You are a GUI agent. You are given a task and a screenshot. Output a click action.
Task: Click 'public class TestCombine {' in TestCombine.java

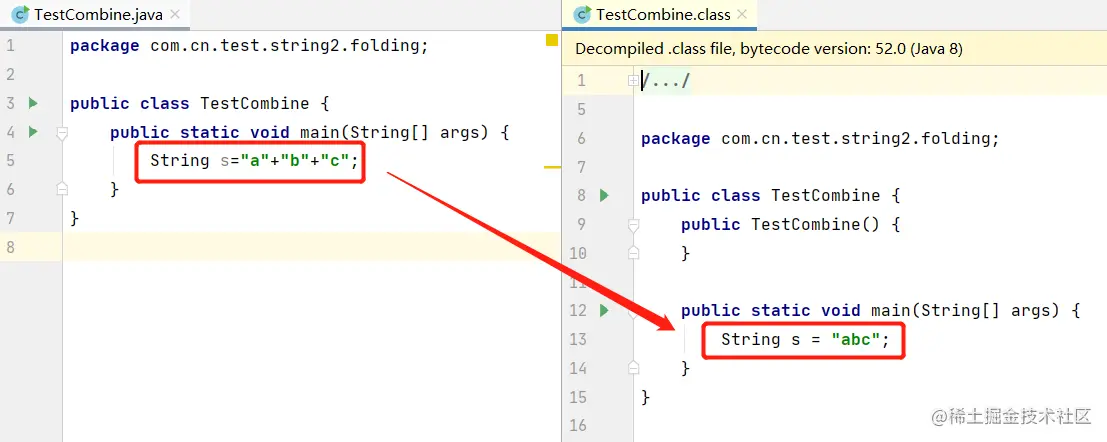(200, 104)
